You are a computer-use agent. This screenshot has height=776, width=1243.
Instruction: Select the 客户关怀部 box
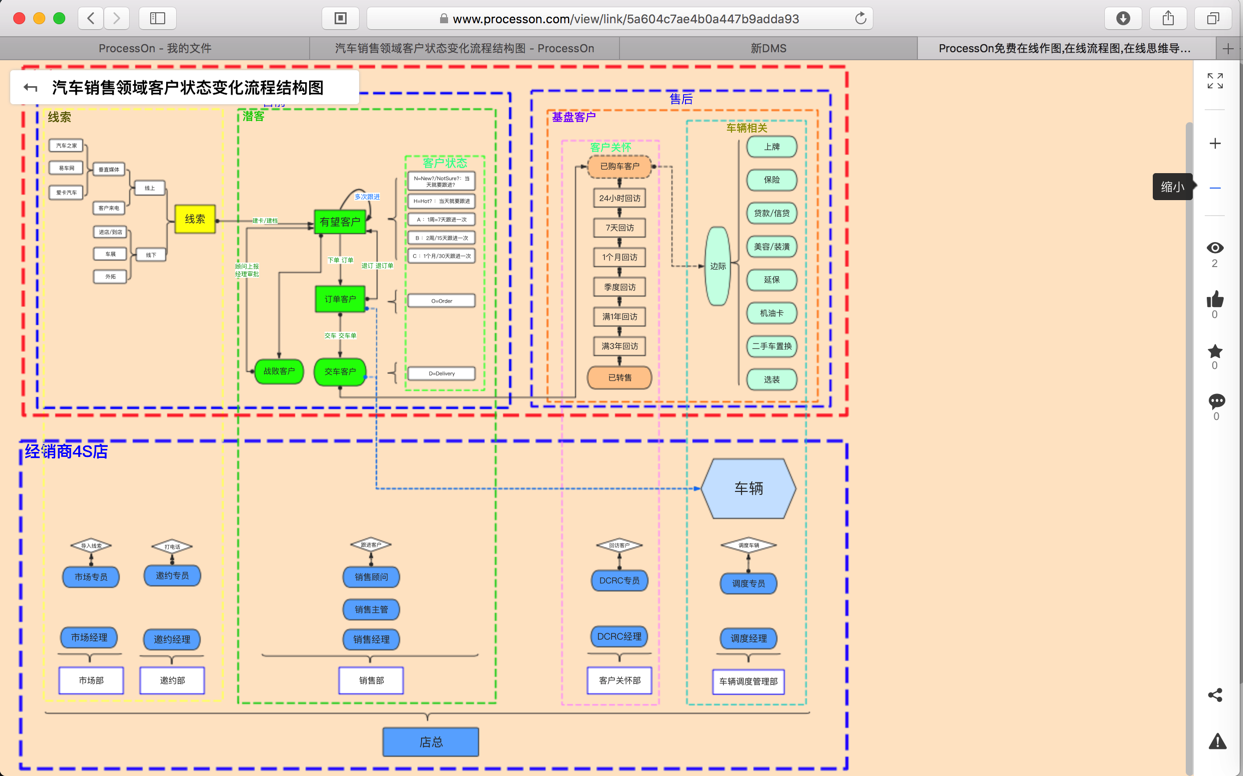tap(619, 681)
